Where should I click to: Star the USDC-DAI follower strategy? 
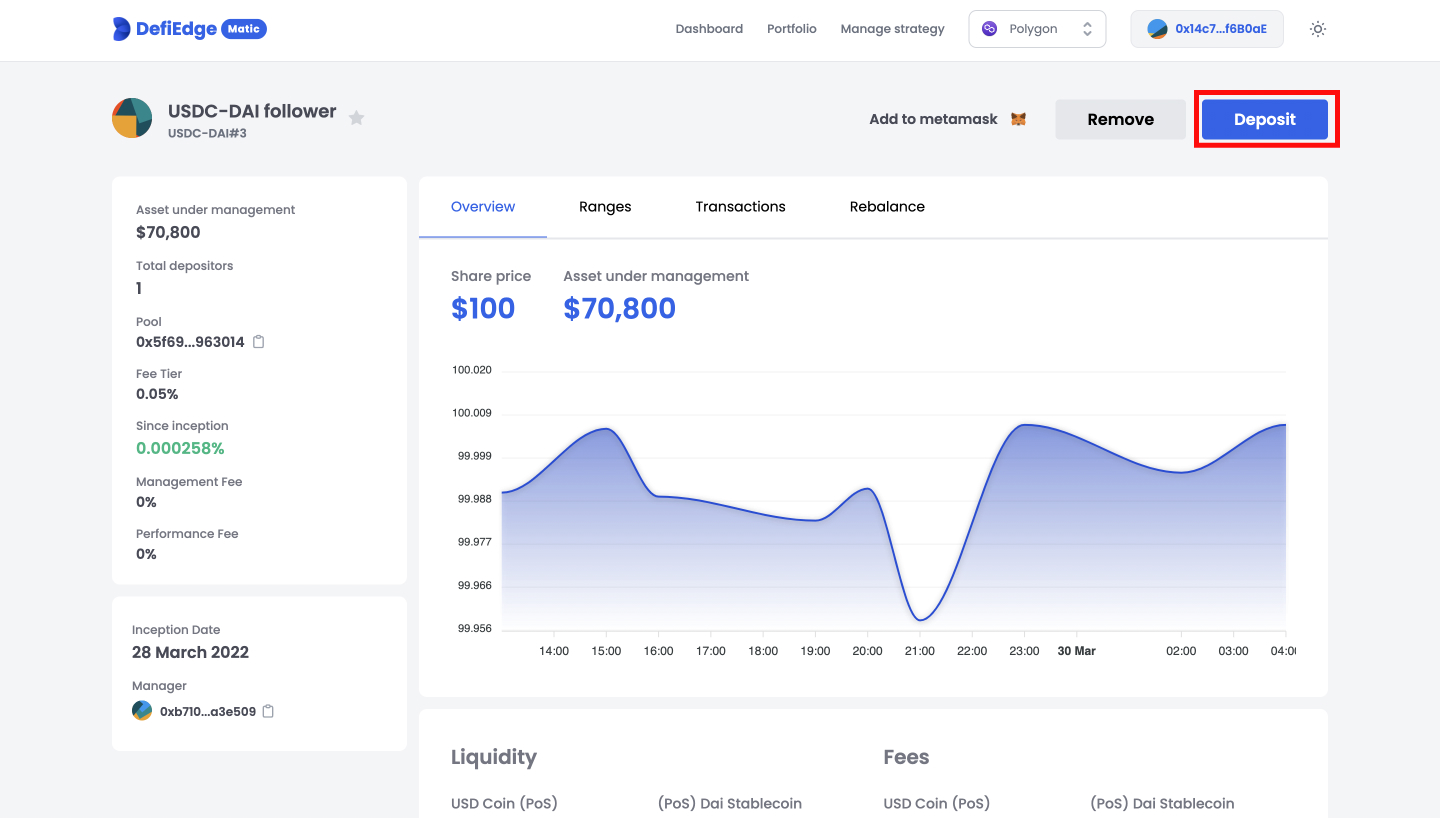(x=356, y=118)
